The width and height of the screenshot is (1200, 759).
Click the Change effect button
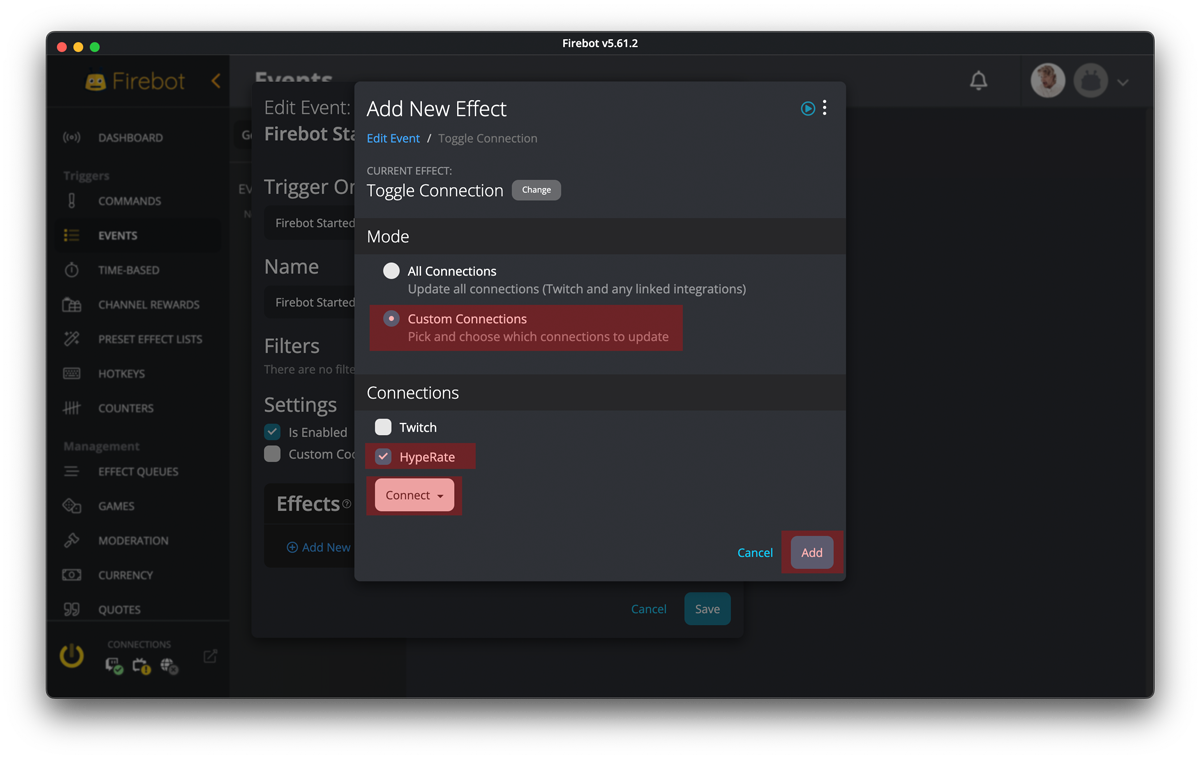[x=536, y=190]
